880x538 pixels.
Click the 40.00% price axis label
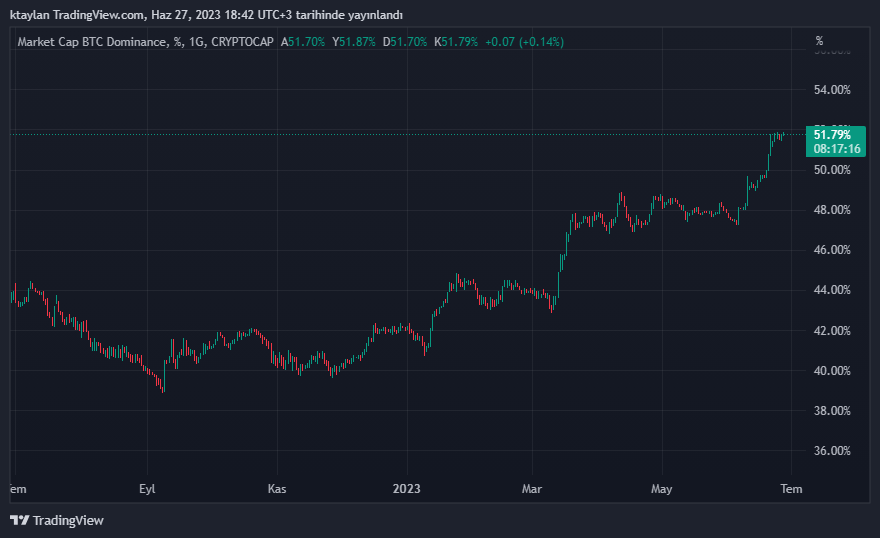click(x=832, y=371)
